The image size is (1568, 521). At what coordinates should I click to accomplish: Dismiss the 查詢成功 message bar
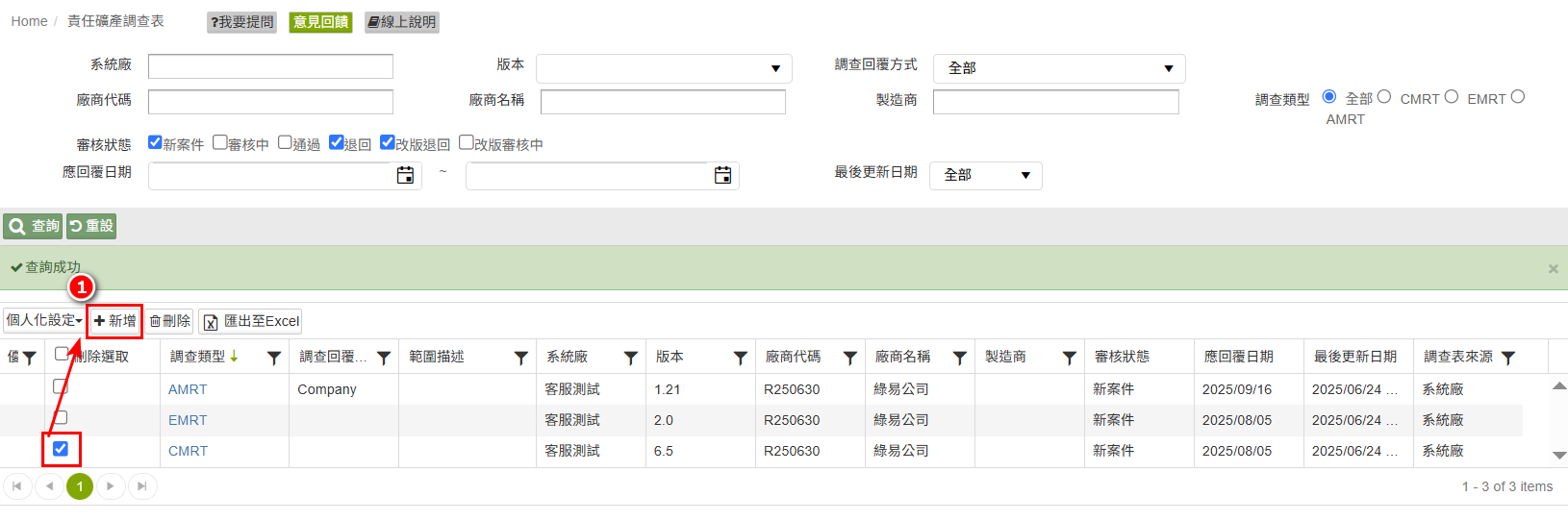[1553, 269]
